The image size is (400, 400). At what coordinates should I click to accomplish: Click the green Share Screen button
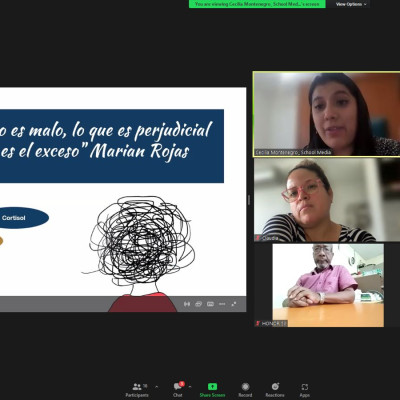[212, 390]
